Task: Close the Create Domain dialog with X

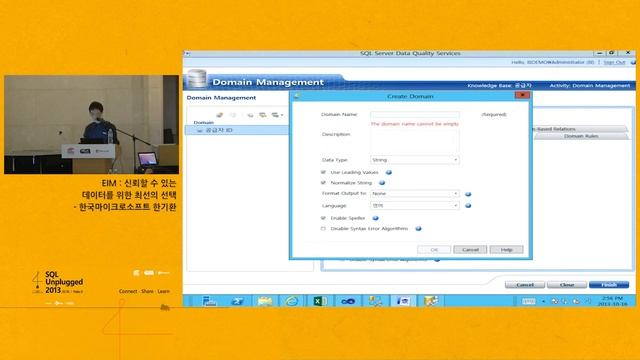Action: point(522,95)
